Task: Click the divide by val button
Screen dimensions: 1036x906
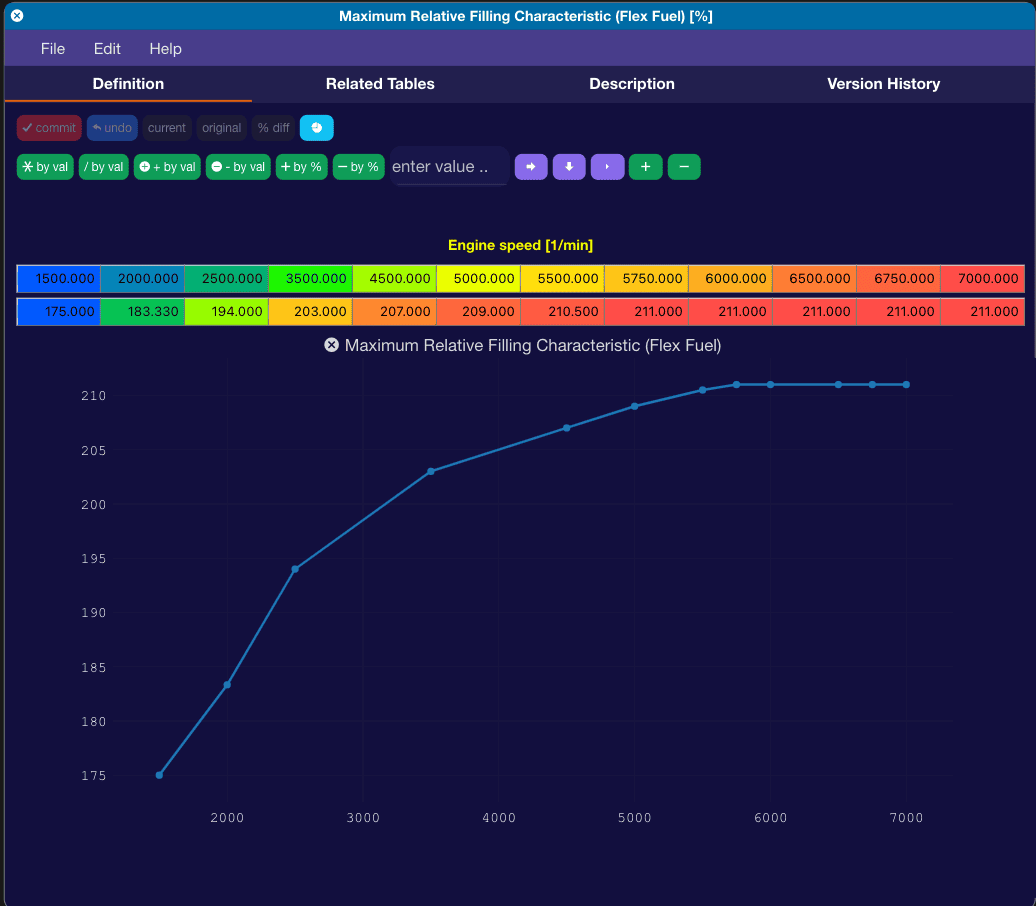Action: 104,167
